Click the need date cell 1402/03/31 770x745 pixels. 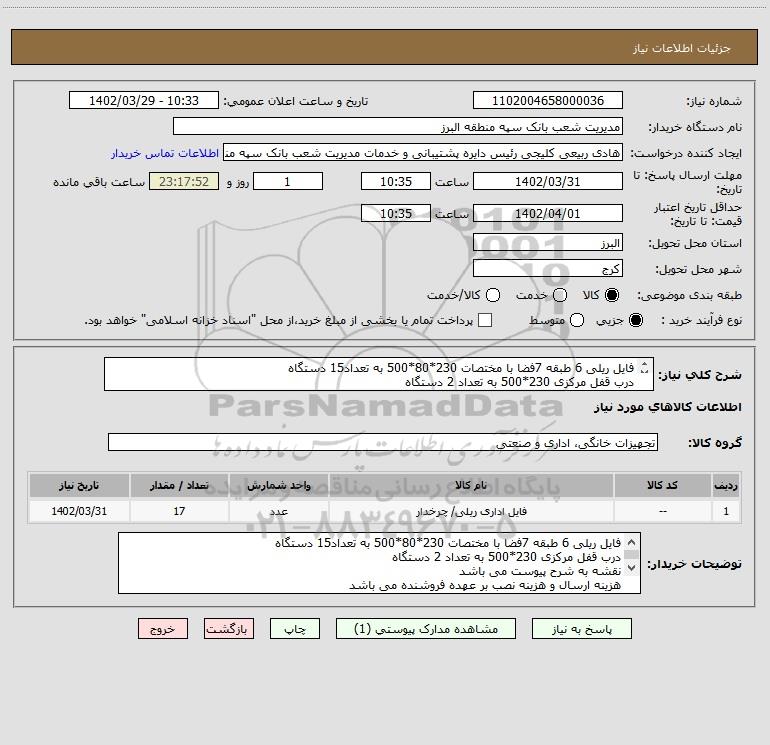(x=79, y=511)
